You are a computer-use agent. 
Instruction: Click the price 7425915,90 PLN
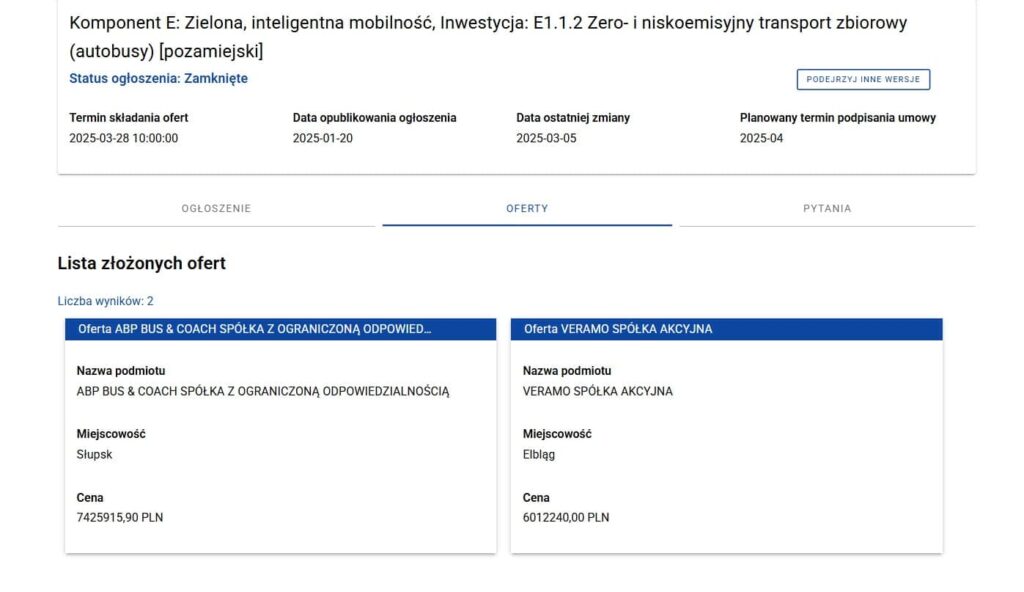click(x=119, y=518)
